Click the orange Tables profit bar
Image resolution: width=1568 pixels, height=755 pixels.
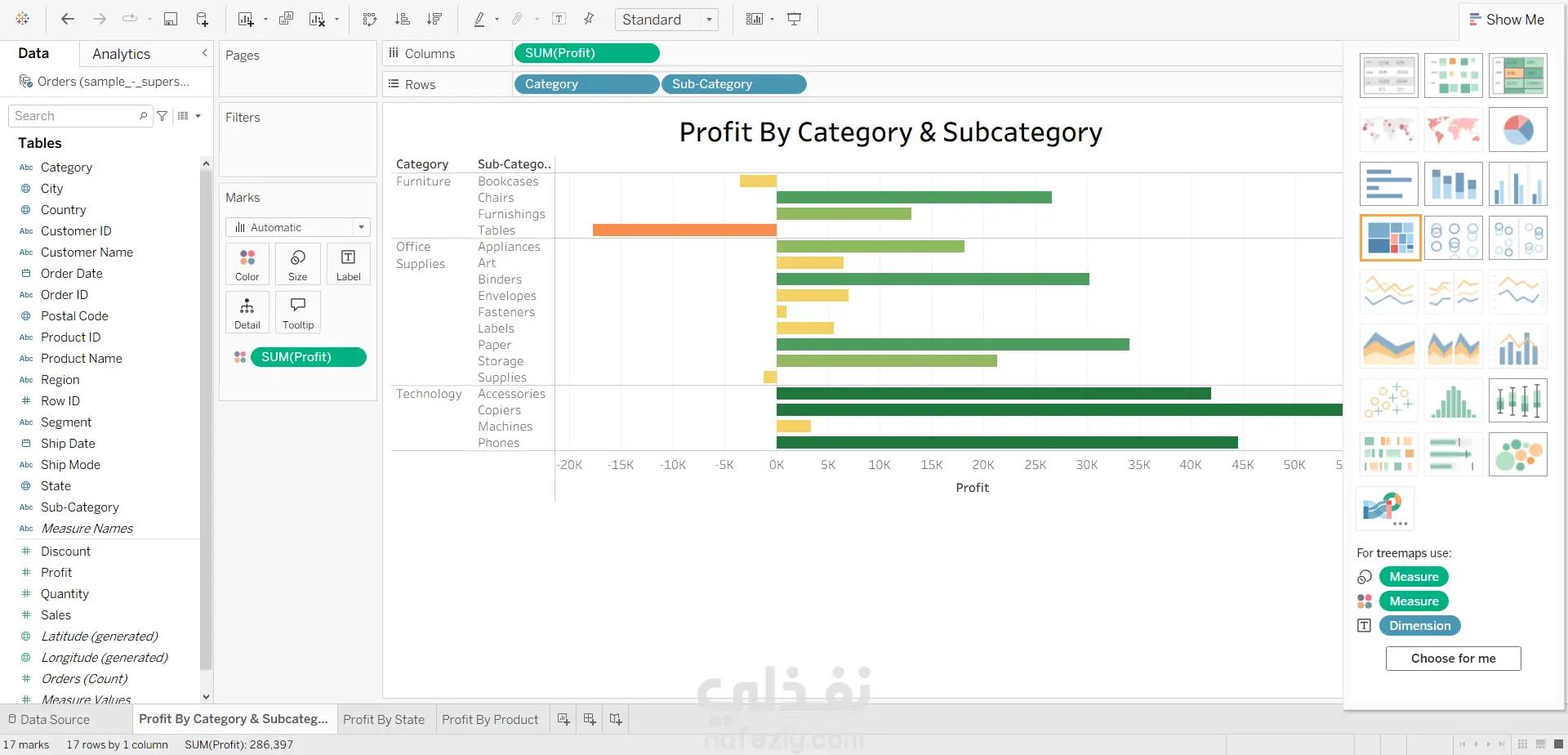[684, 230]
